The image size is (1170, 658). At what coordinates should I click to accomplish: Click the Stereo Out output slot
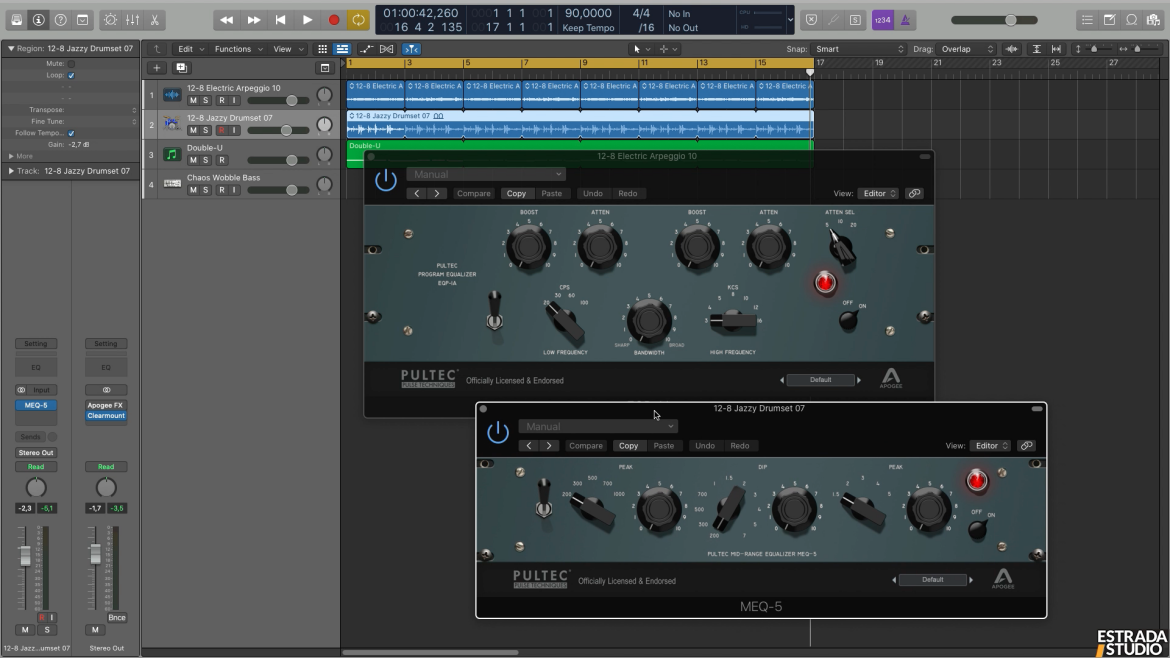pos(36,453)
